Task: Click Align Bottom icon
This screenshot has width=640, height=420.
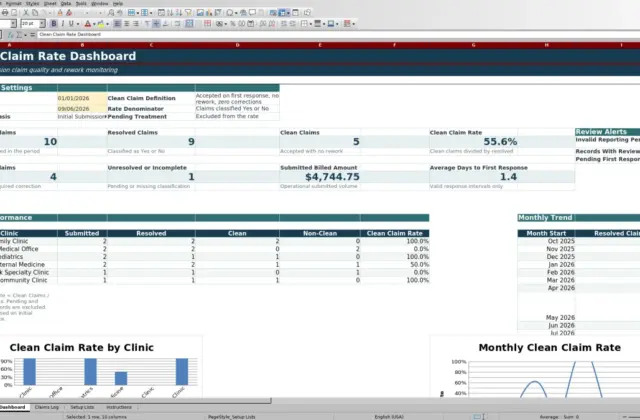Action: (165, 24)
